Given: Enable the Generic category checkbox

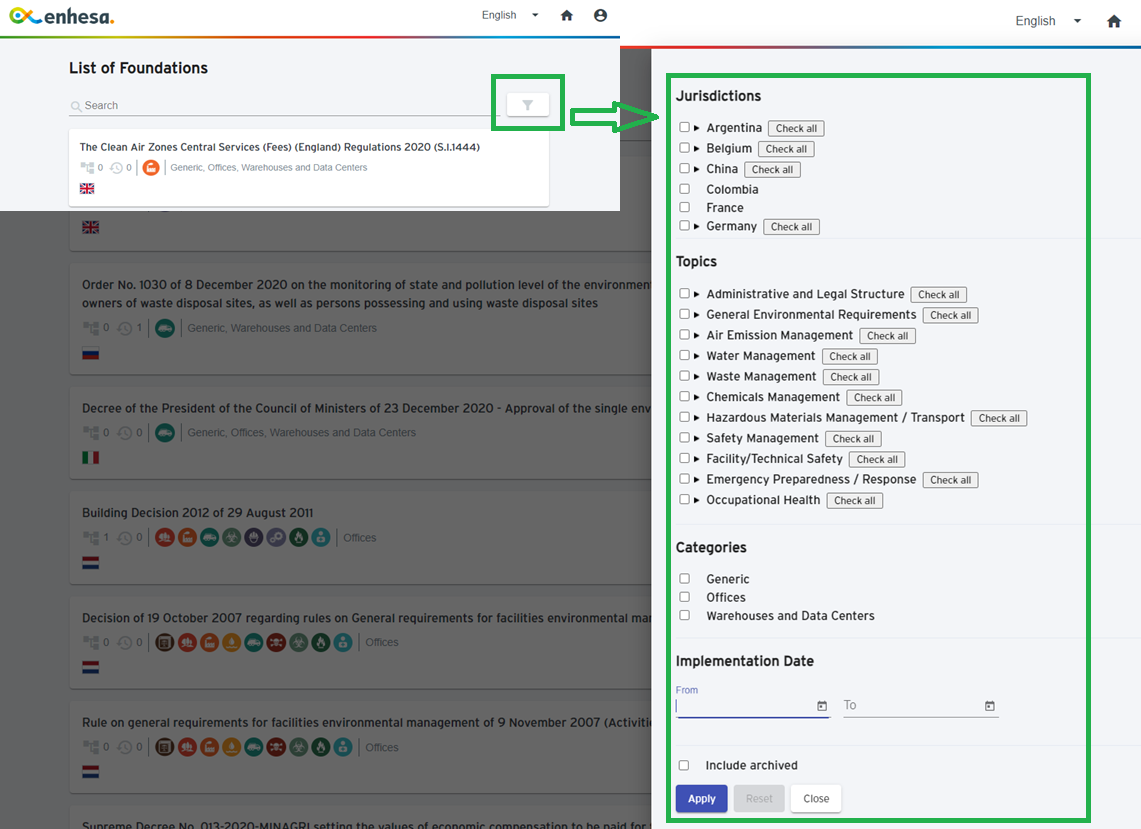Looking at the screenshot, I should coord(684,579).
